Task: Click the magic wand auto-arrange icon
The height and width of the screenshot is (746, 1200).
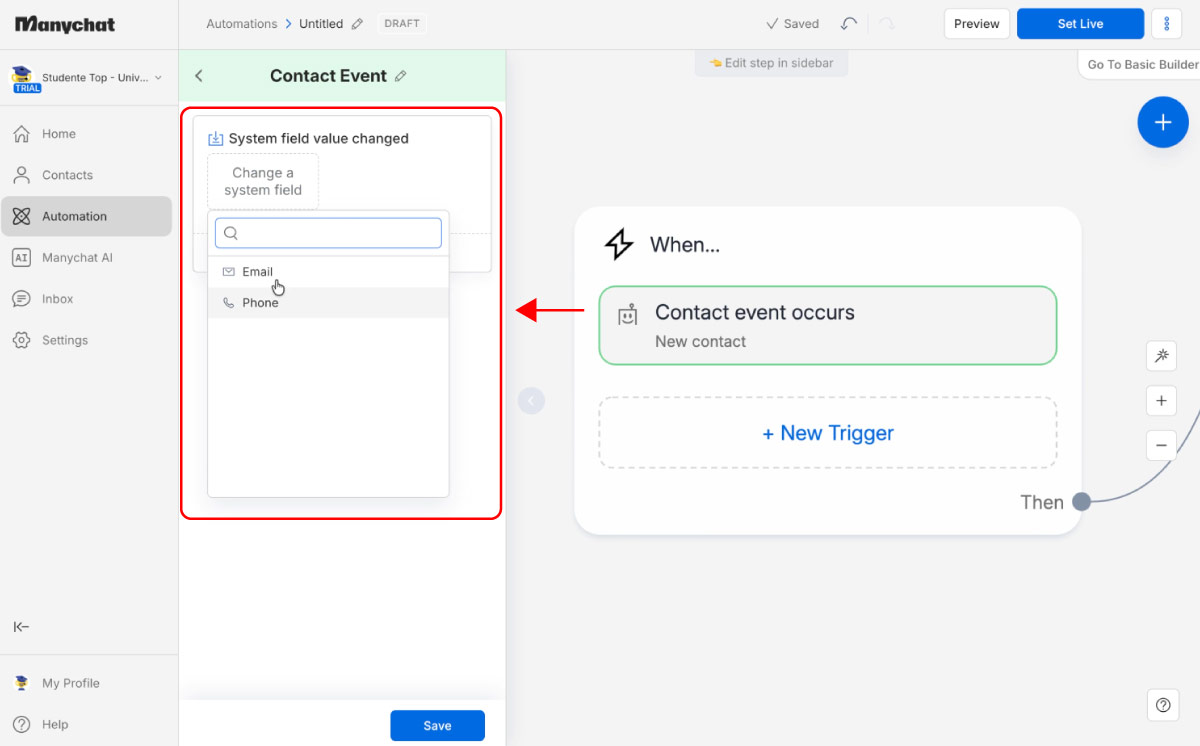Action: click(x=1161, y=356)
